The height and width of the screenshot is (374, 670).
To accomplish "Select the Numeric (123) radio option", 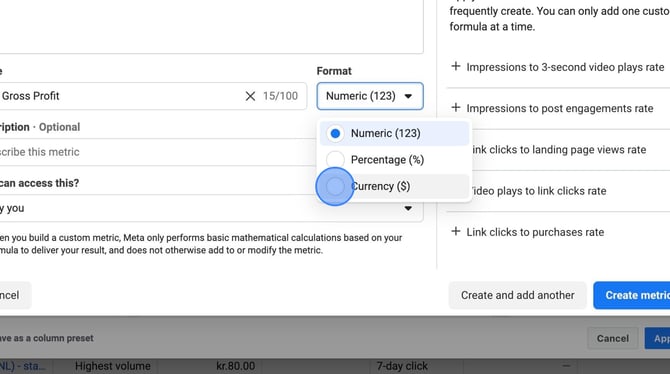I will point(335,133).
